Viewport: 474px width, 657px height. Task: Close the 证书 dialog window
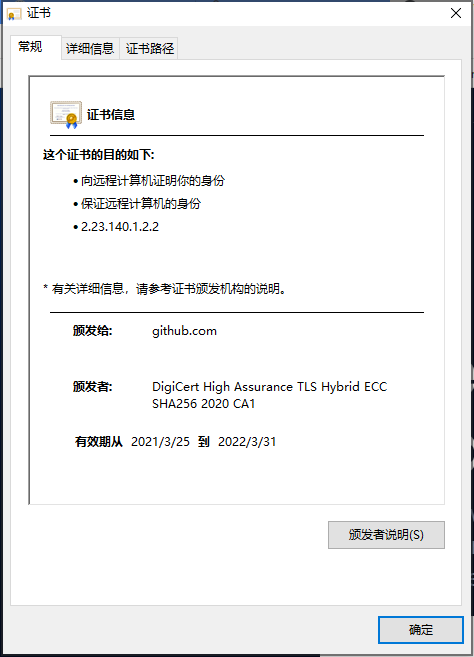456,13
